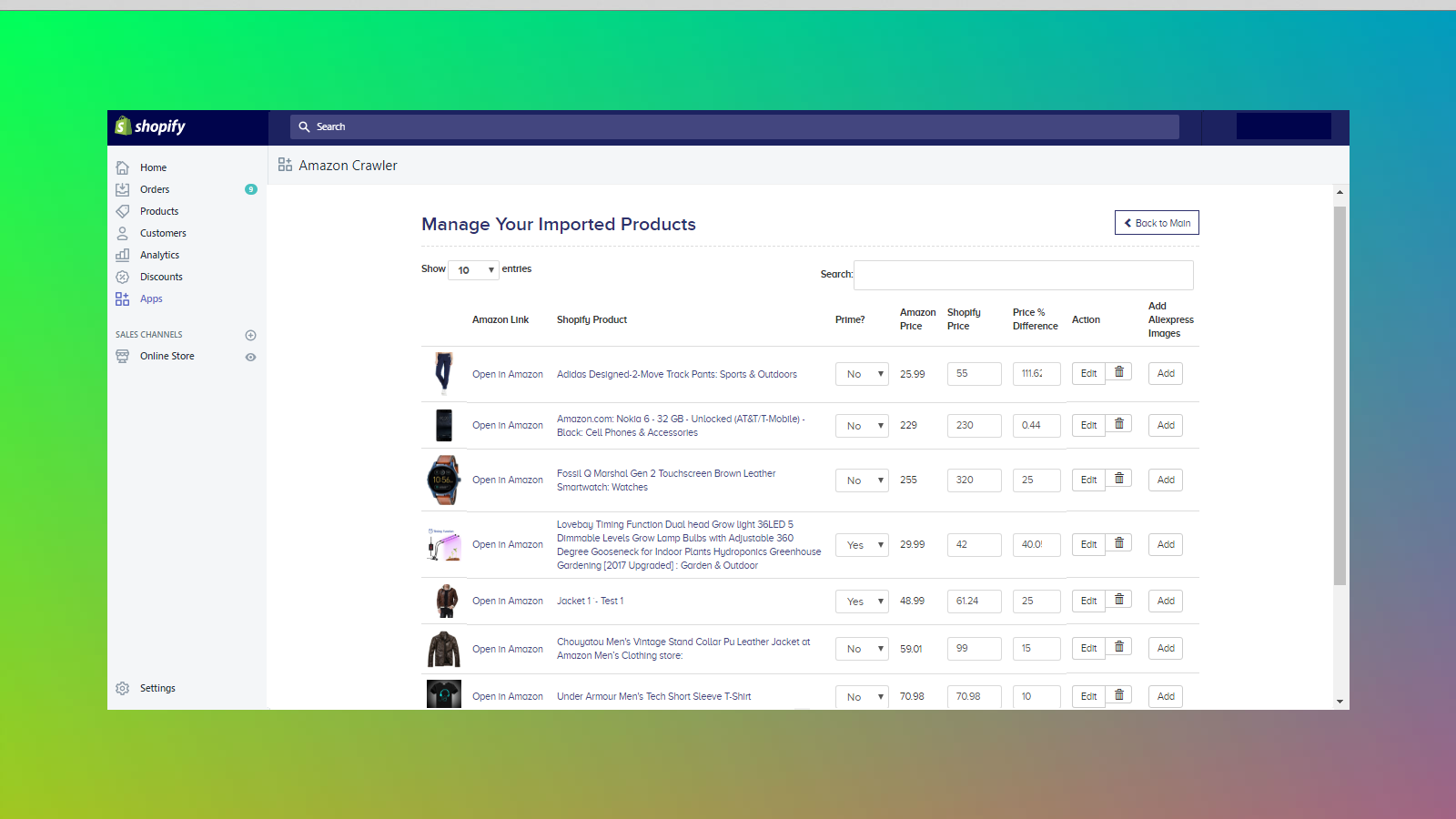Open the Show entries count dropdown
This screenshot has width=1456, height=819.
pyautogui.click(x=473, y=270)
